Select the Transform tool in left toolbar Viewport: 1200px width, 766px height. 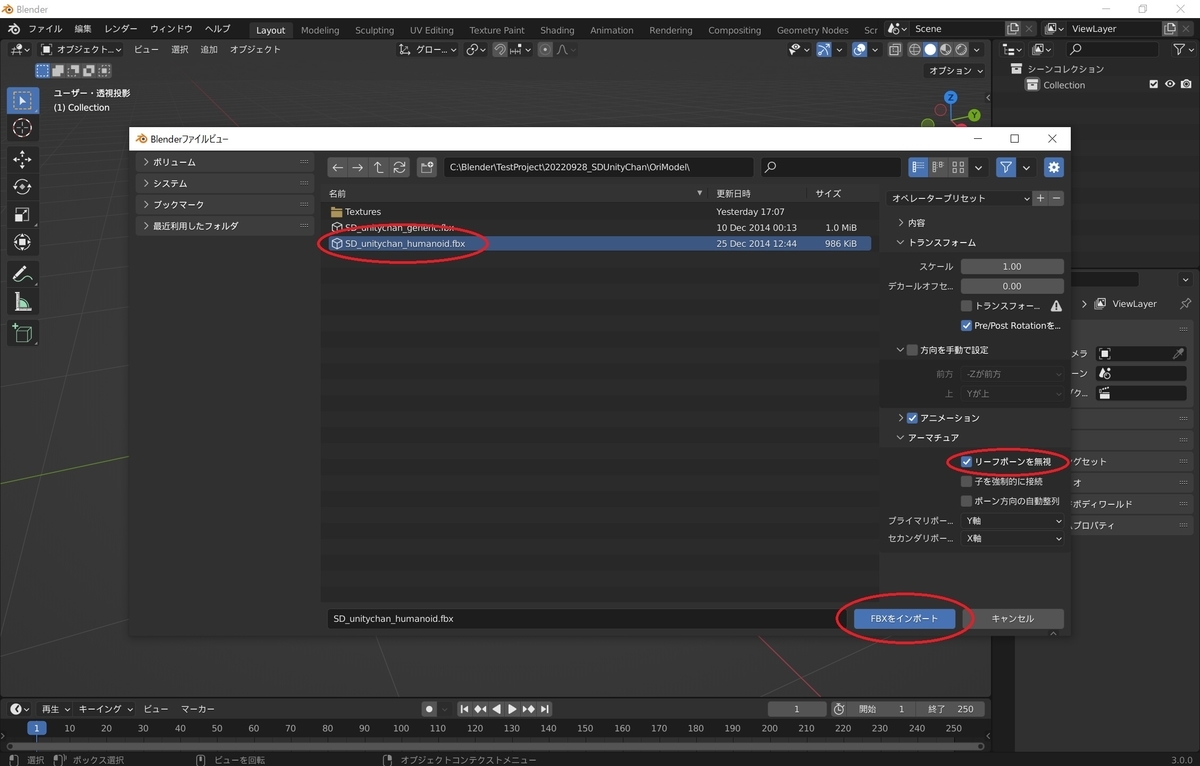pos(22,243)
